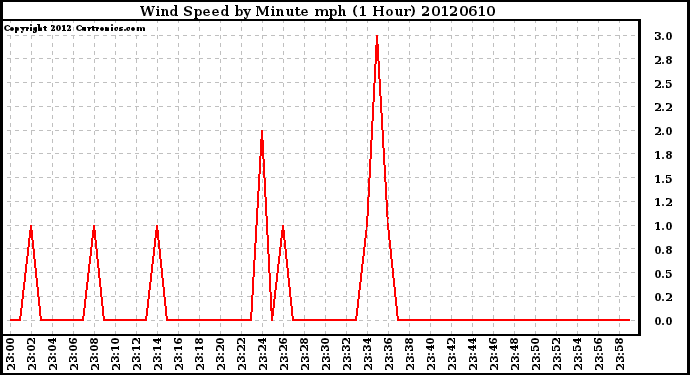Click the 1.0 mph peak at 23:08
The image size is (690, 375).
[x=94, y=227]
